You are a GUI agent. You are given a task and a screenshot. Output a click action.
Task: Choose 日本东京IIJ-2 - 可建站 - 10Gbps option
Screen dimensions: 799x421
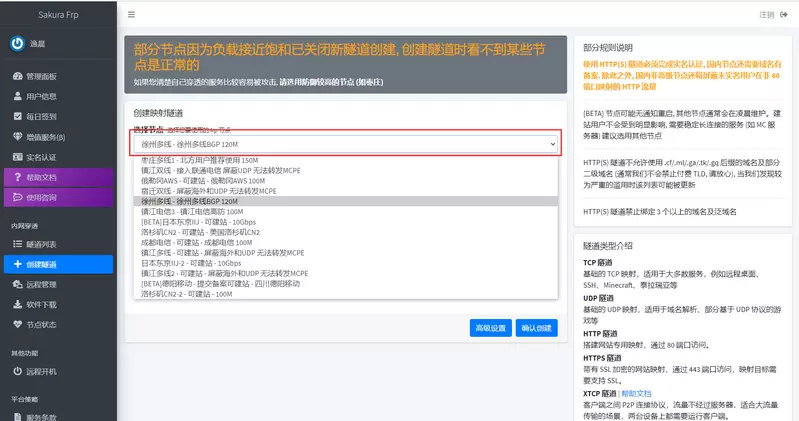pyautogui.click(x=345, y=263)
